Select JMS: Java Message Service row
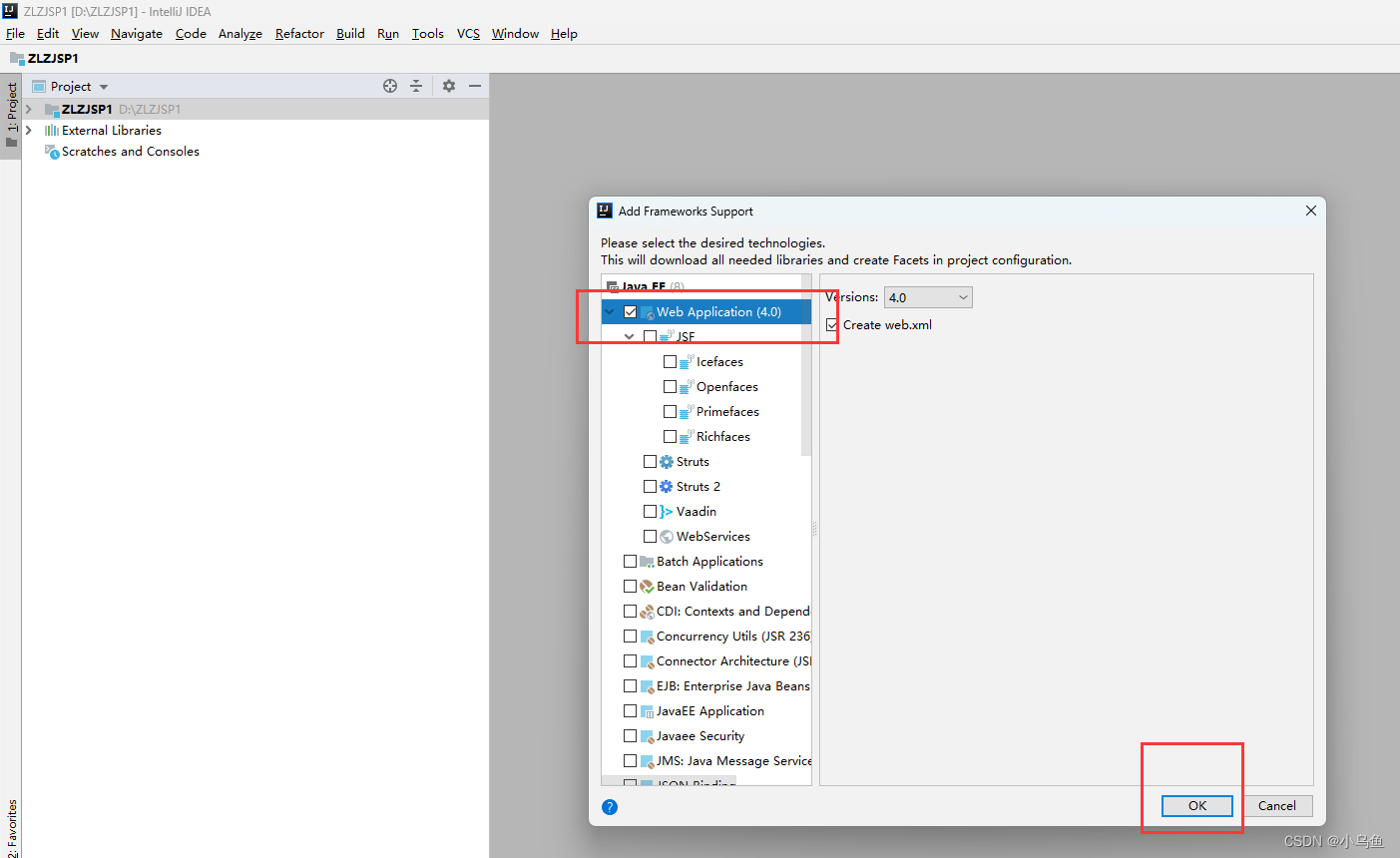 pos(706,761)
